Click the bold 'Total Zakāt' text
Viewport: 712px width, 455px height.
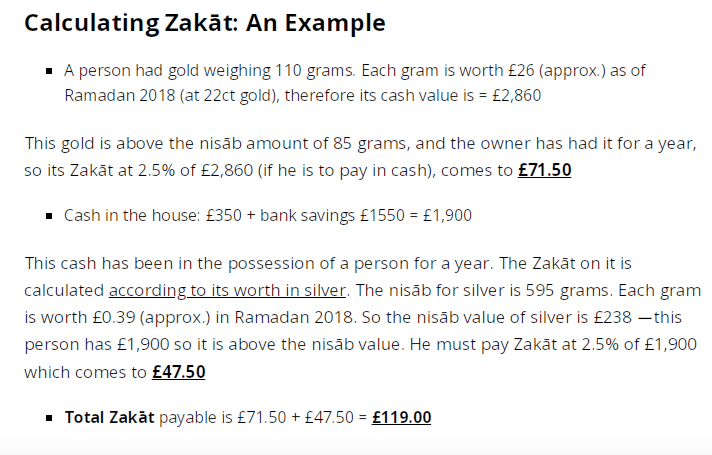coord(109,417)
